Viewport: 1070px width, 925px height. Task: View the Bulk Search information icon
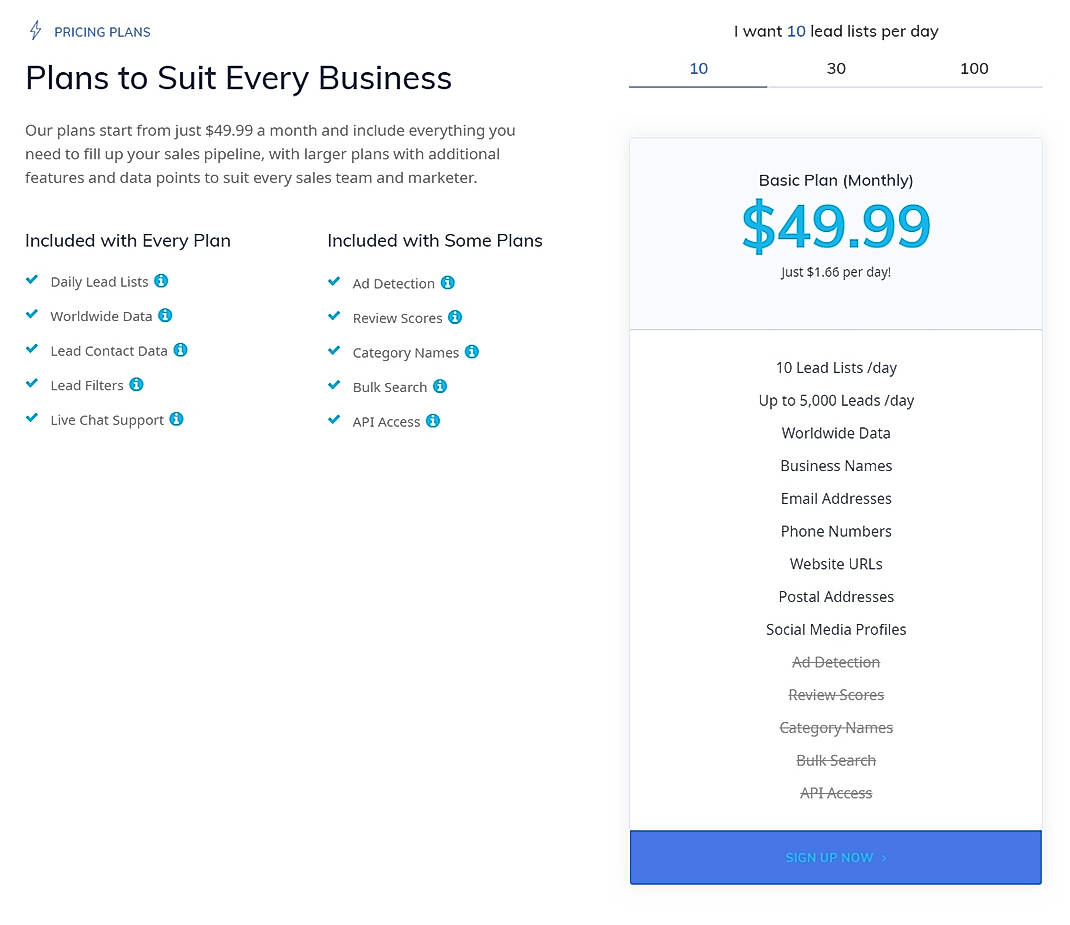[x=440, y=386]
